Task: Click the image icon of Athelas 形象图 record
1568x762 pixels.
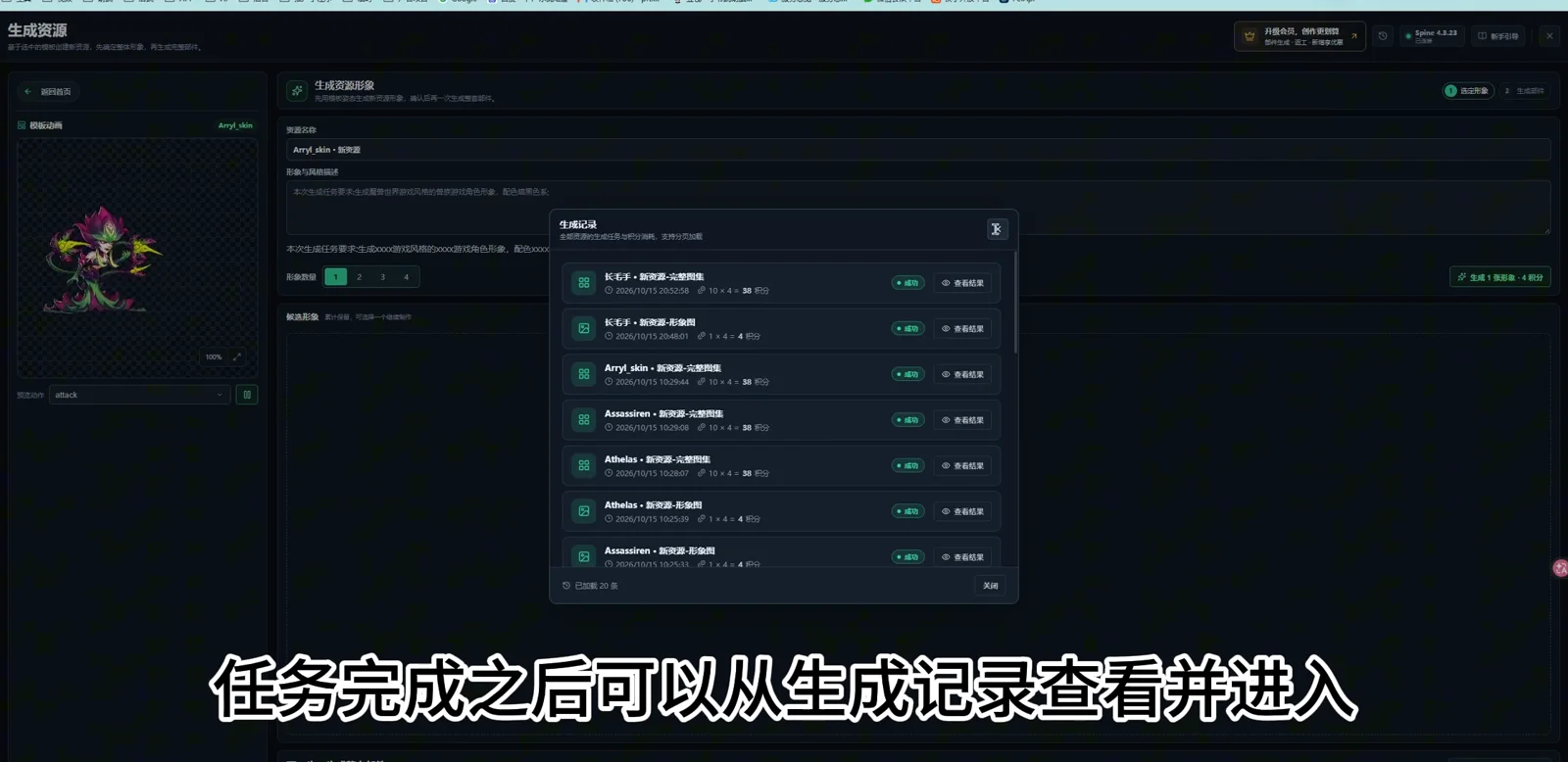Action: [x=584, y=511]
